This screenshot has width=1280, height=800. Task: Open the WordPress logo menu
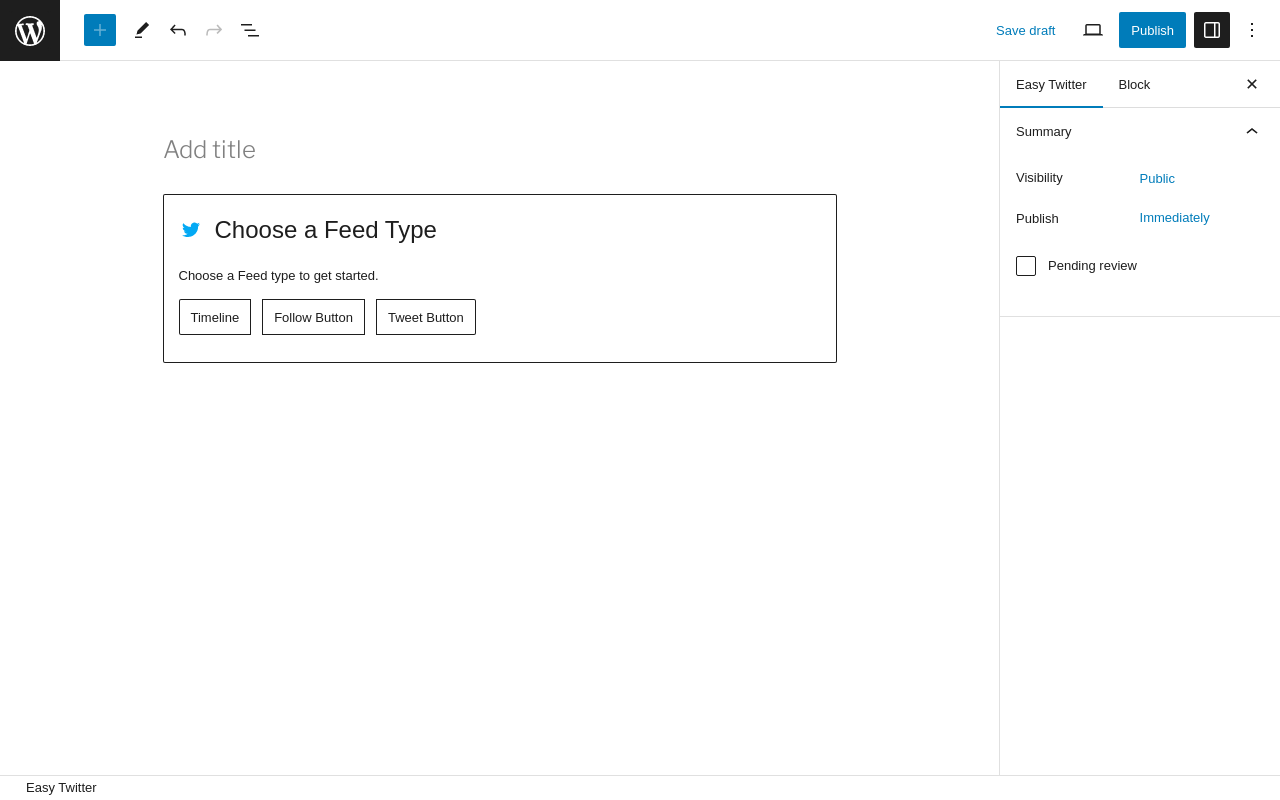point(30,30)
